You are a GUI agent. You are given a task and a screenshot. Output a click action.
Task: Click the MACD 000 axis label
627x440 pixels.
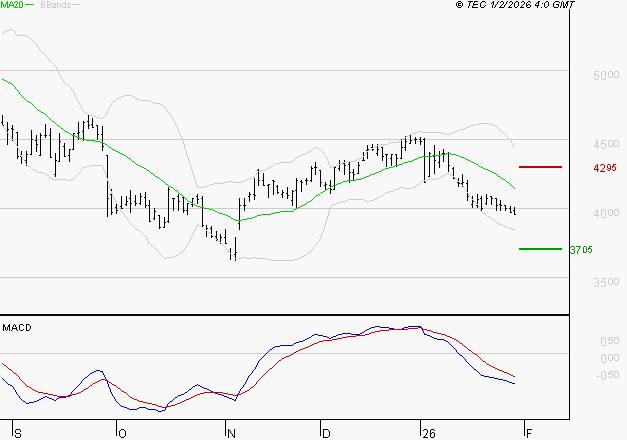tap(610, 358)
